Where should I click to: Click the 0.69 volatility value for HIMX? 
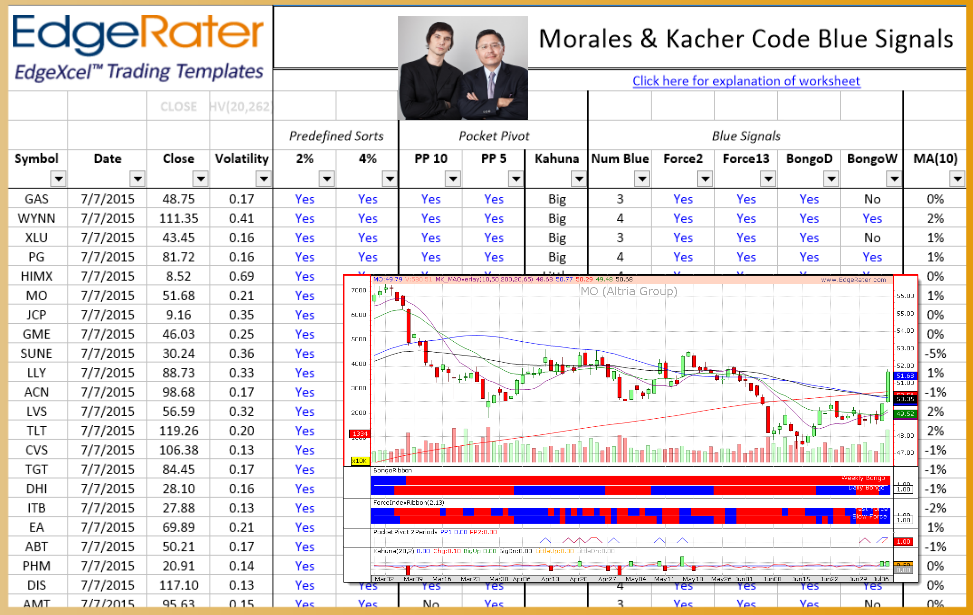(x=241, y=276)
